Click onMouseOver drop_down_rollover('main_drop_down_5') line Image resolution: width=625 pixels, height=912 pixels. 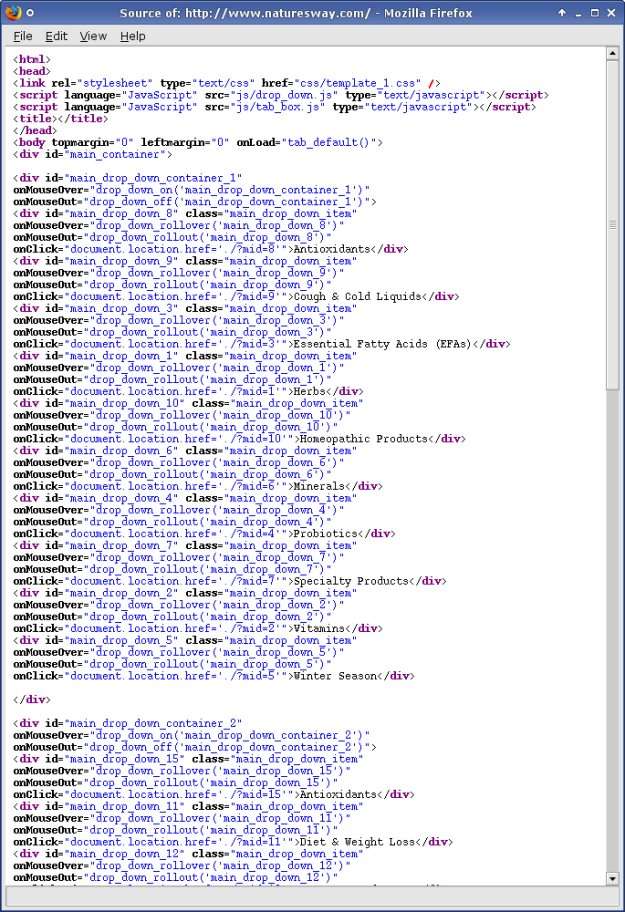tap(178, 652)
